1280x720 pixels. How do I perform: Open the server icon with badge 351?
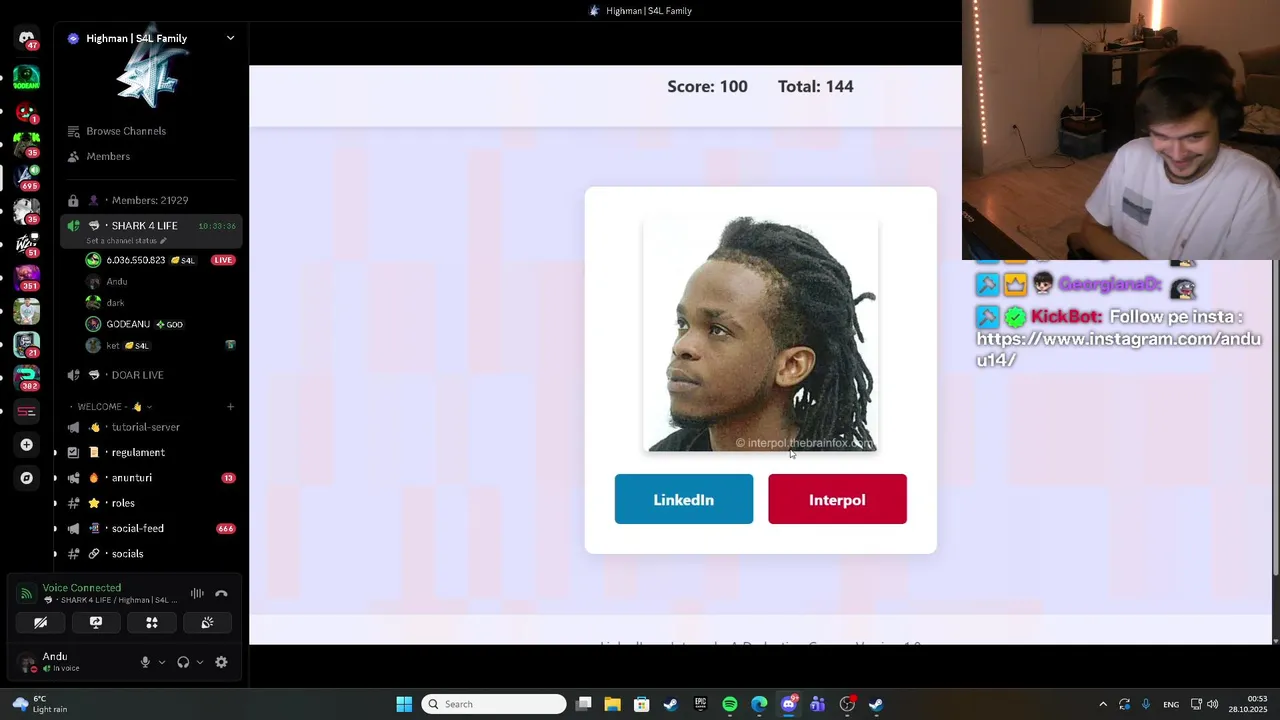(27, 276)
